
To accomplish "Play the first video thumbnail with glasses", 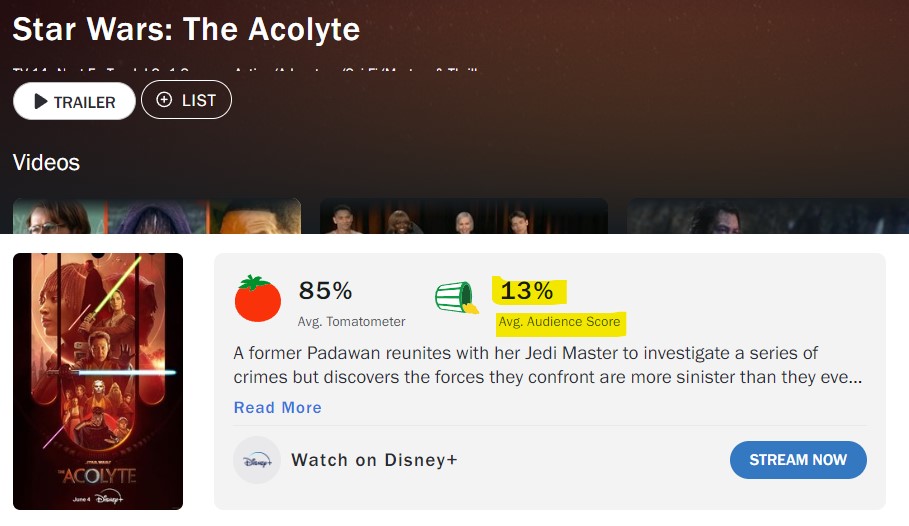I will (157, 216).
